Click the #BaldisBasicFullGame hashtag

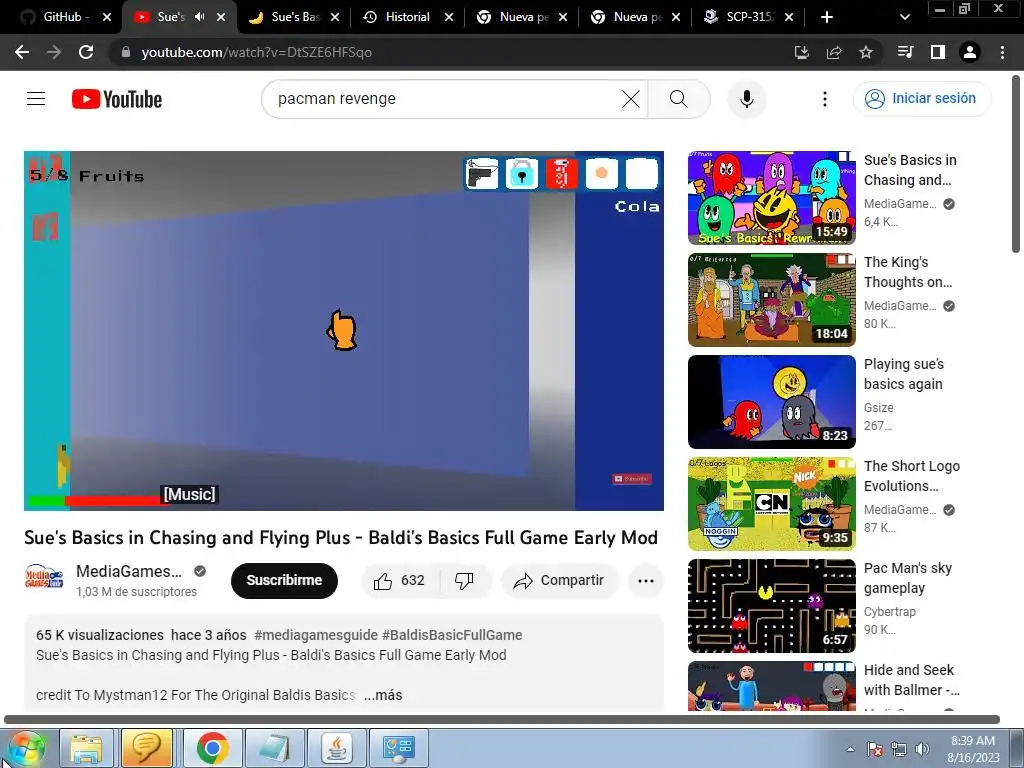click(x=452, y=635)
